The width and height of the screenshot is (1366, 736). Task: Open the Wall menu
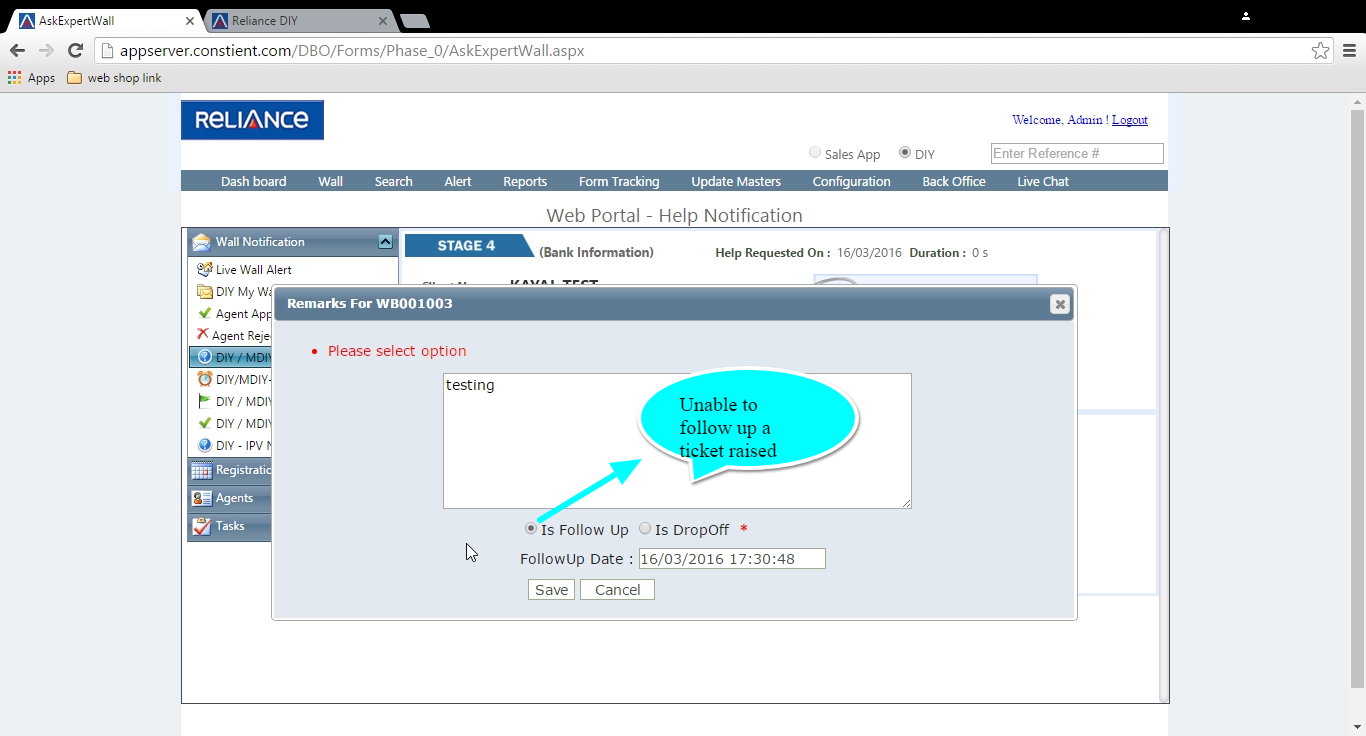330,181
